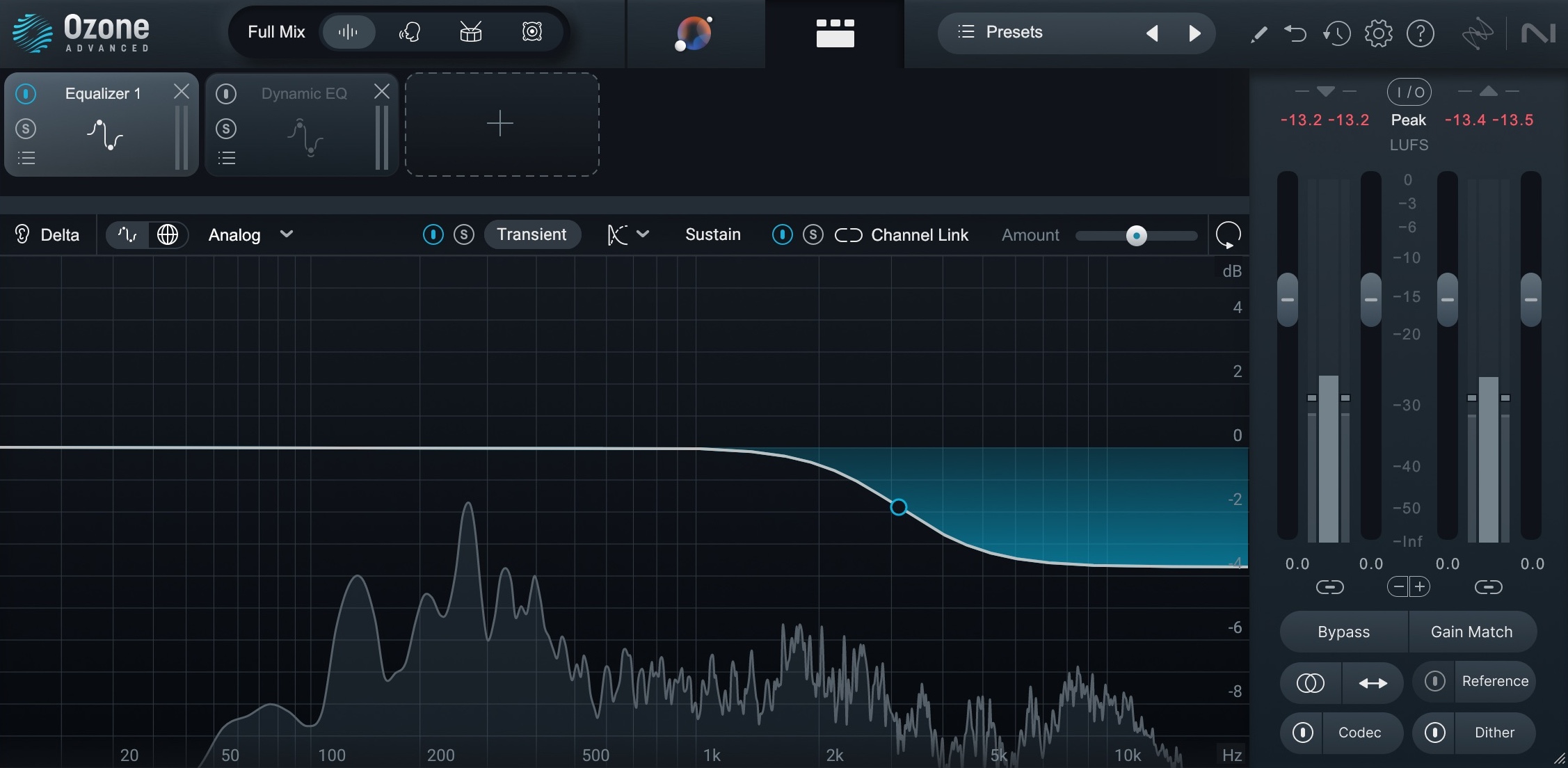The image size is (1568, 768).
Task: Toggle the Reference power button
Action: [1434, 681]
